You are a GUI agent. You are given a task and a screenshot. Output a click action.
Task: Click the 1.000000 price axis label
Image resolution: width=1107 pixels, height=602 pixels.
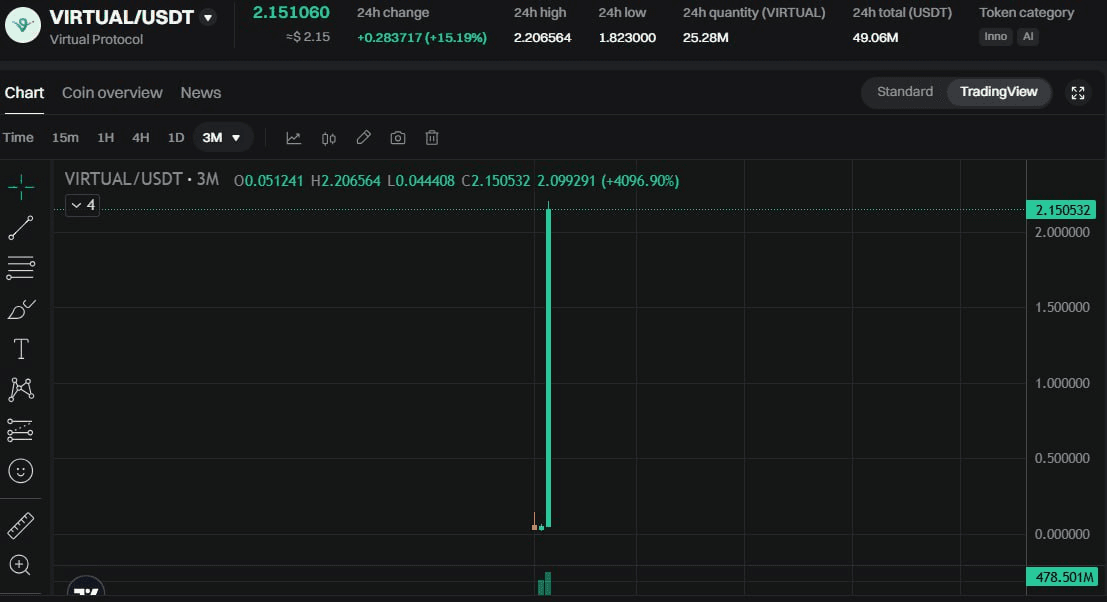(x=1062, y=383)
